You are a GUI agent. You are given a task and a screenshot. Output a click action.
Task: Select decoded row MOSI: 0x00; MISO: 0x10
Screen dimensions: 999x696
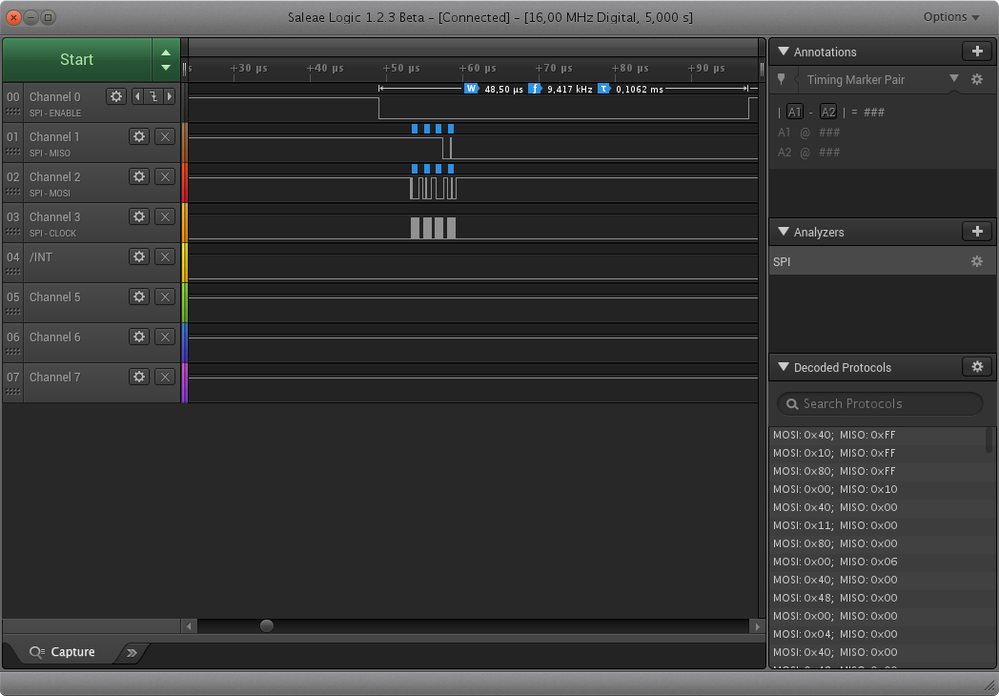tap(835, 489)
